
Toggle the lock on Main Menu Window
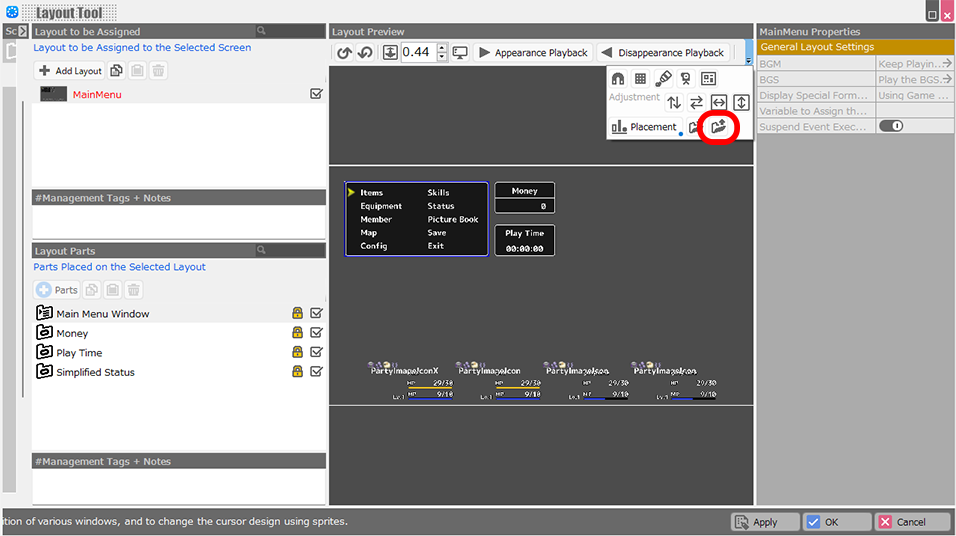[x=297, y=314]
